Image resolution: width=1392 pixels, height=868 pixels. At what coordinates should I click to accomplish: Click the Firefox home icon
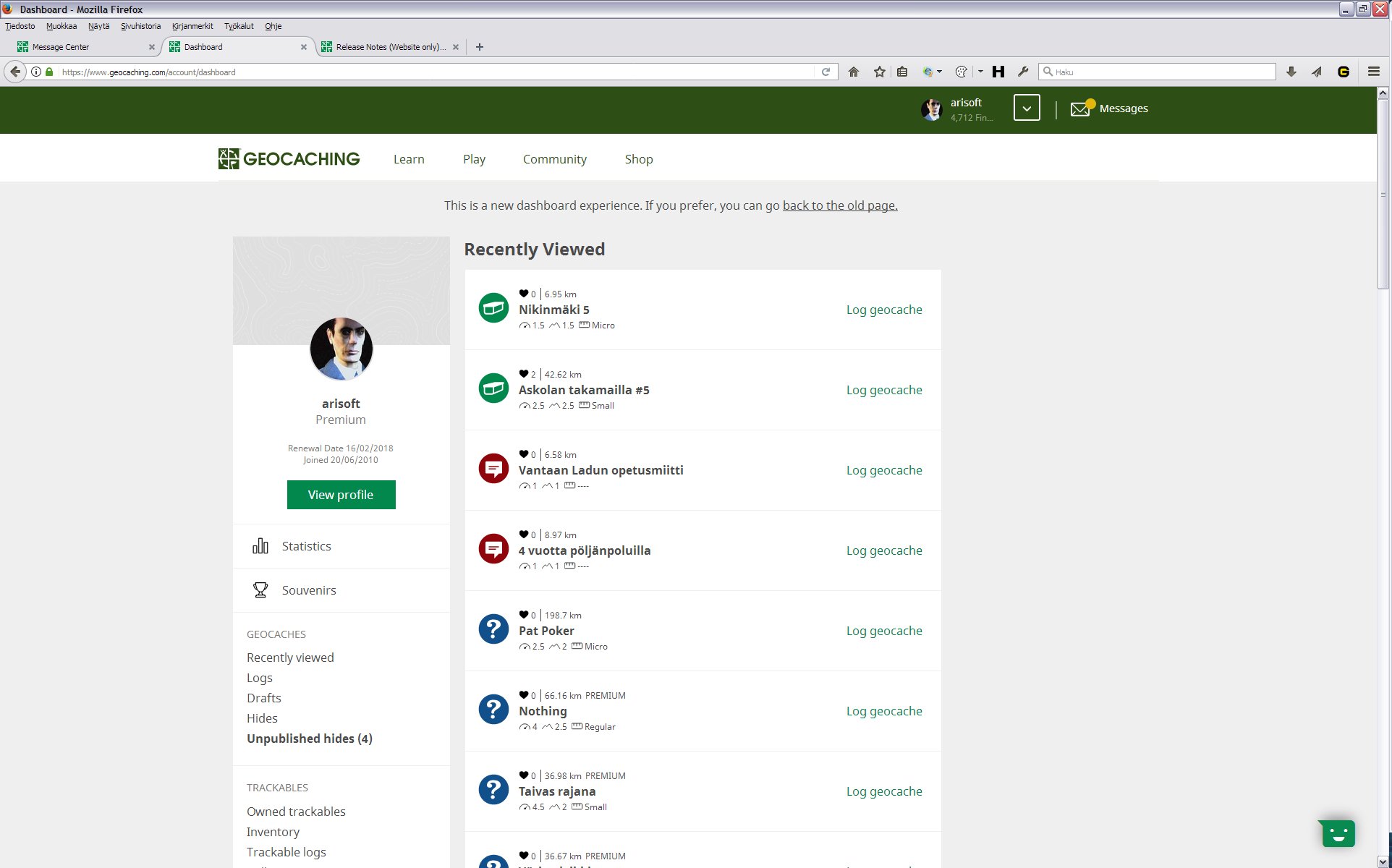click(x=854, y=72)
